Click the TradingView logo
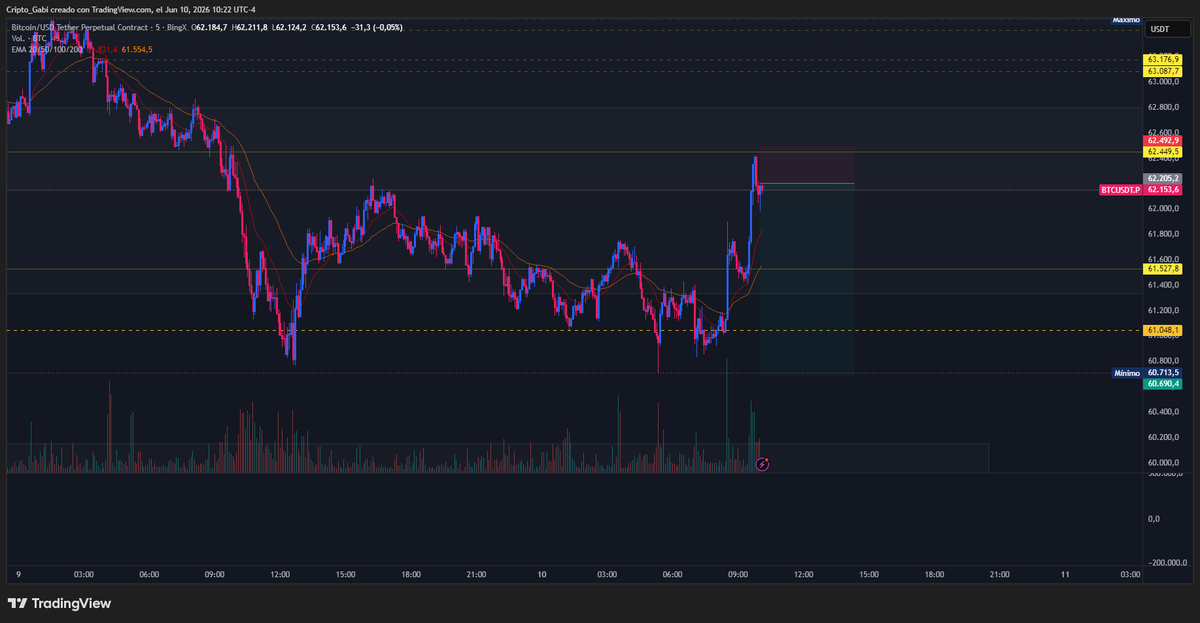This screenshot has height=623, width=1200. point(59,603)
